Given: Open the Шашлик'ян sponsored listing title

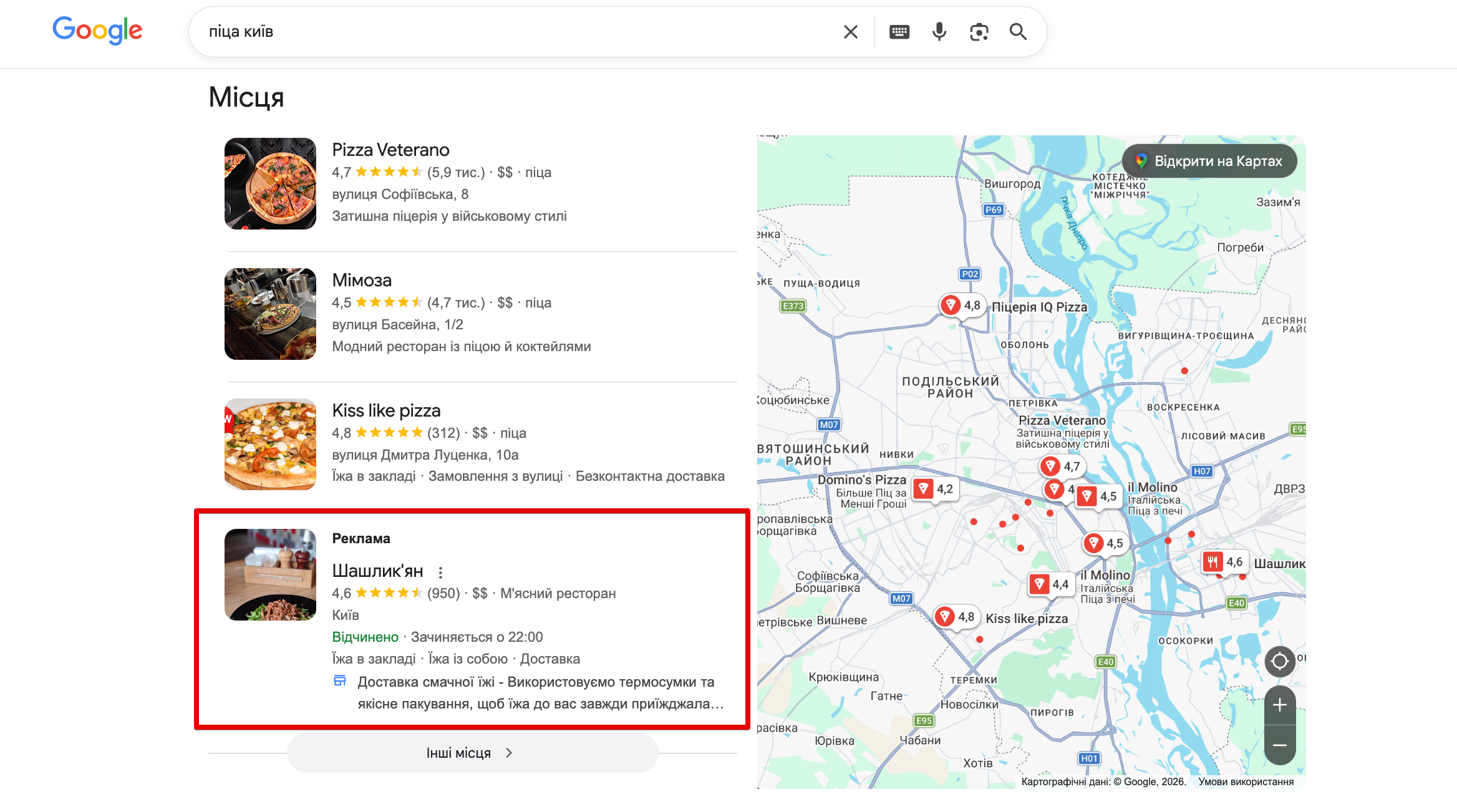Looking at the screenshot, I should pyautogui.click(x=377, y=571).
